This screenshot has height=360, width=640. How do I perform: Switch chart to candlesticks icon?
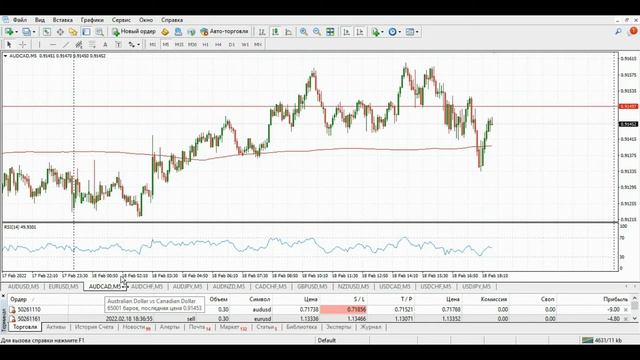click(x=275, y=32)
